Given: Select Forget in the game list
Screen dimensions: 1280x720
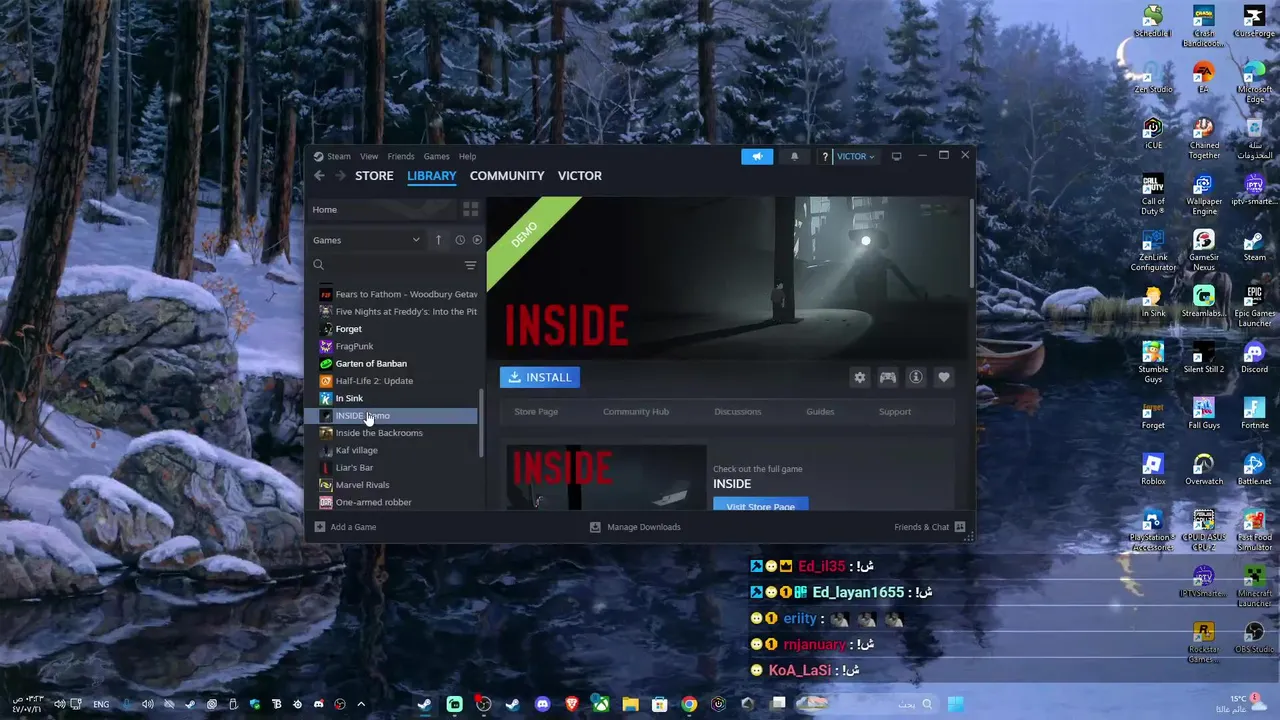Looking at the screenshot, I should click(397, 329).
